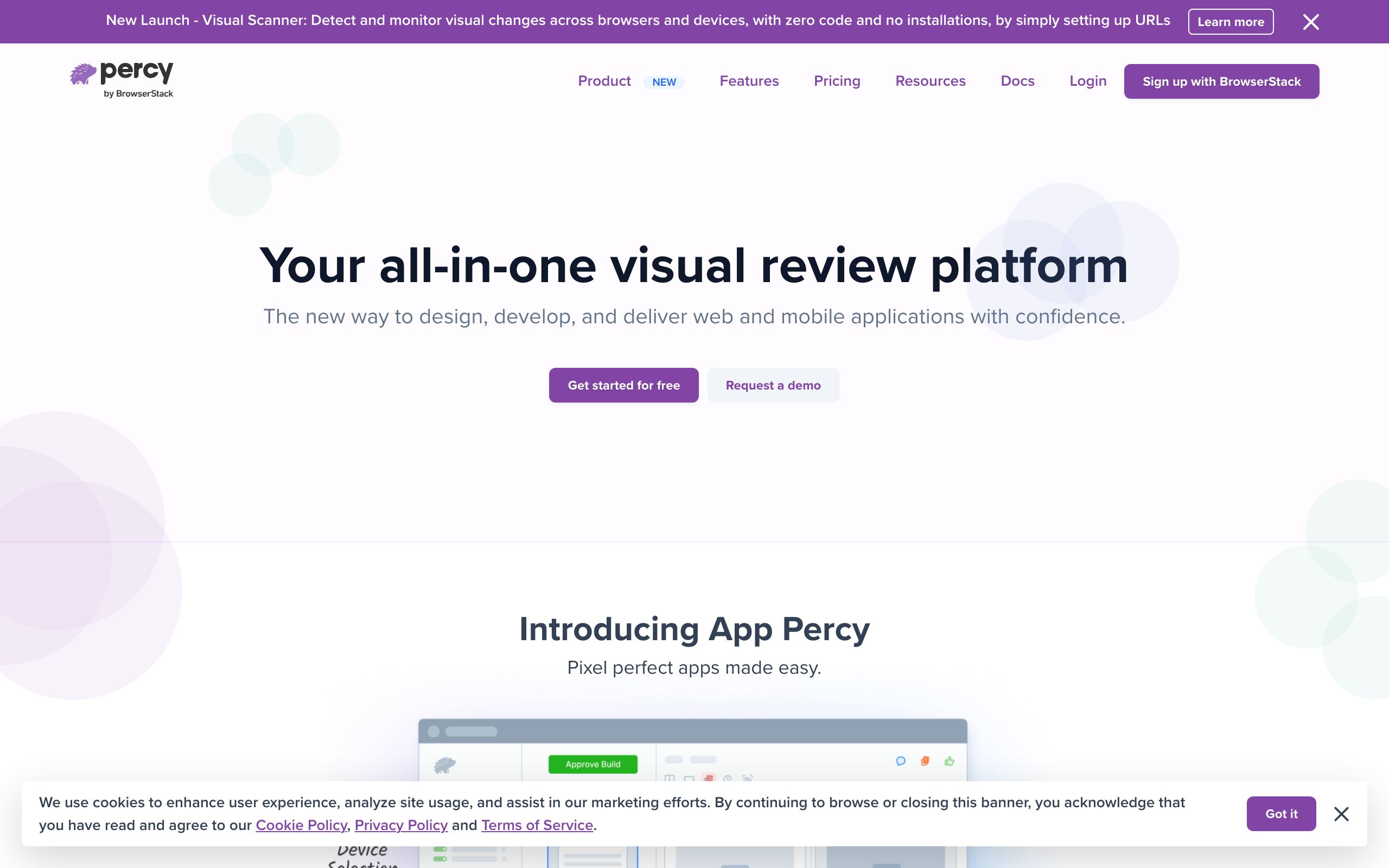Open the Privacy Policy link
Viewport: 1389px width, 868px height.
pyautogui.click(x=400, y=825)
